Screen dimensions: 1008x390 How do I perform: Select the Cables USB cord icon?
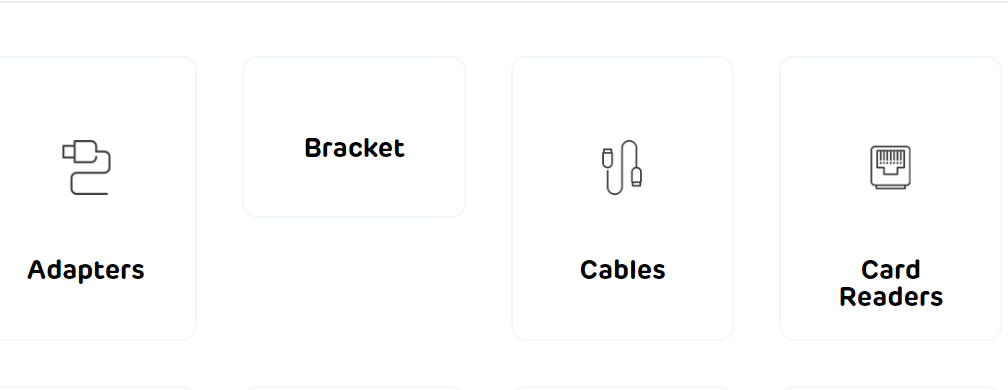[622, 167]
